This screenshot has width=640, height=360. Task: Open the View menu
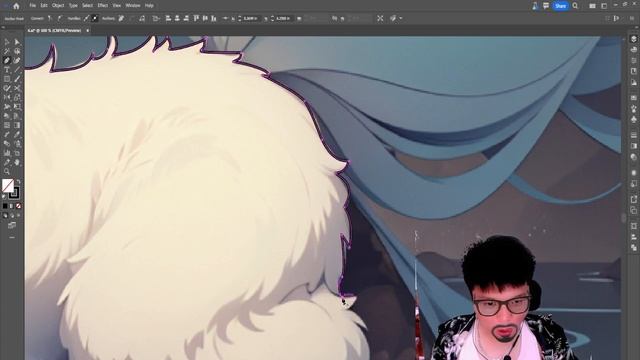116,6
